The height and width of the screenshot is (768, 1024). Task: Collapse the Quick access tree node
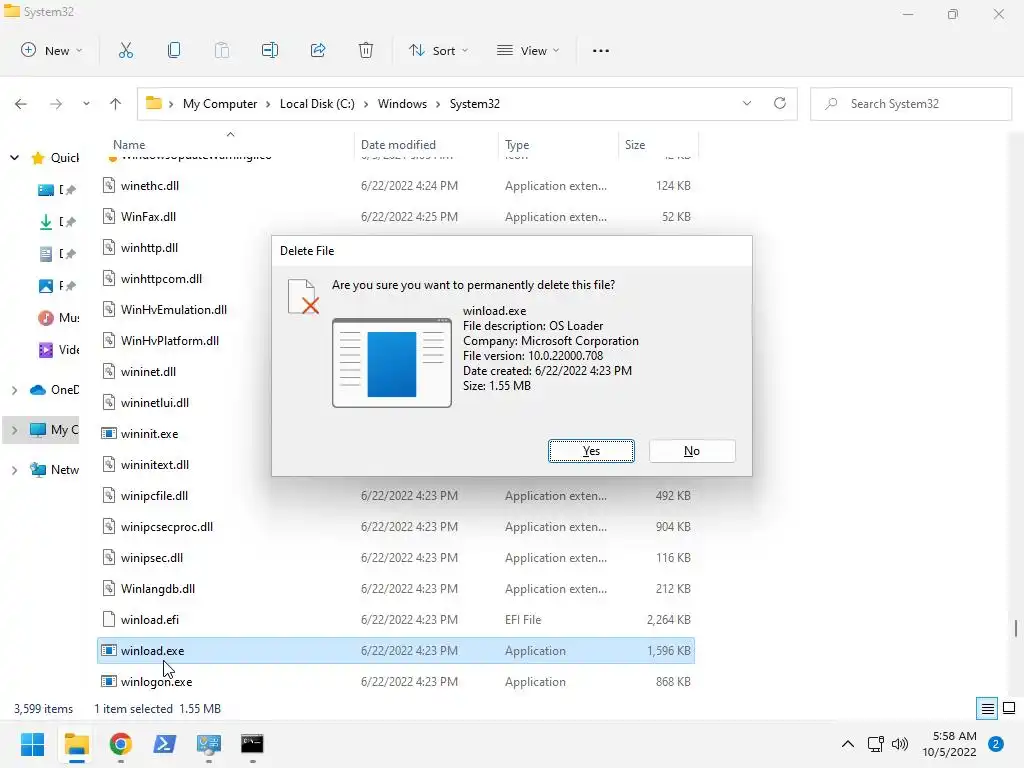tap(14, 157)
